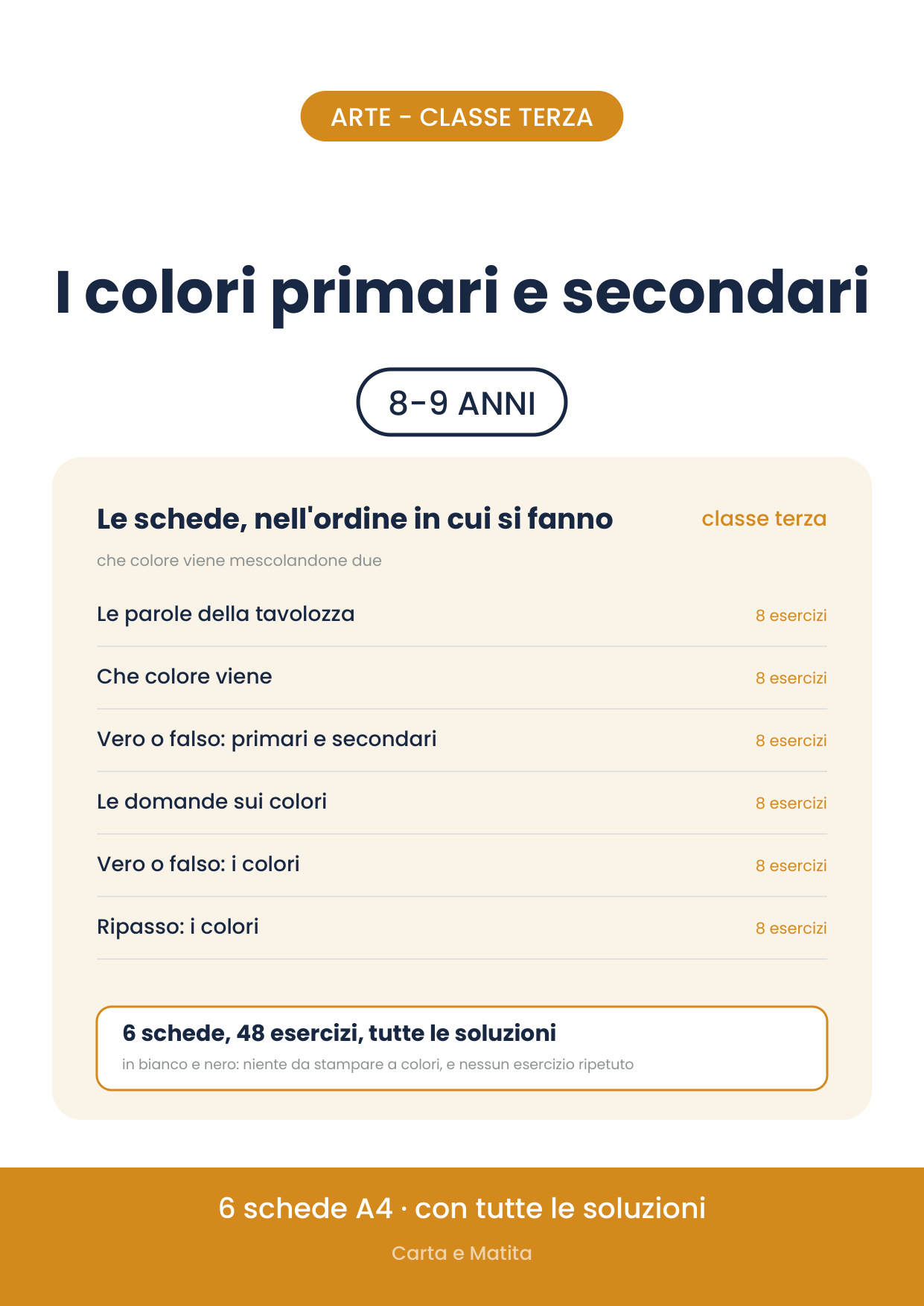This screenshot has height=1306, width=924.
Task: Open Le domande sui colori entry
Action: (x=462, y=803)
